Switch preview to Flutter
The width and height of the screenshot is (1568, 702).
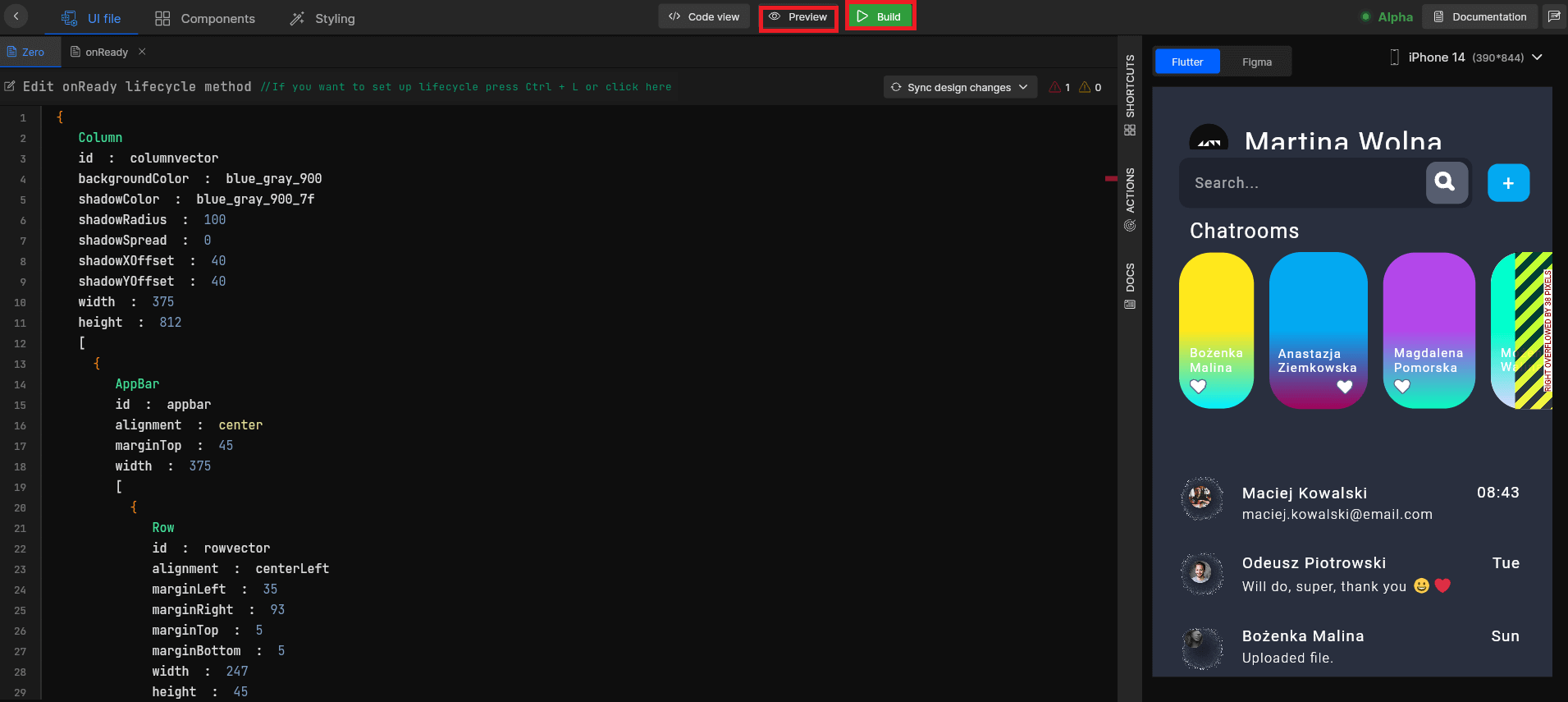pyautogui.click(x=1187, y=62)
